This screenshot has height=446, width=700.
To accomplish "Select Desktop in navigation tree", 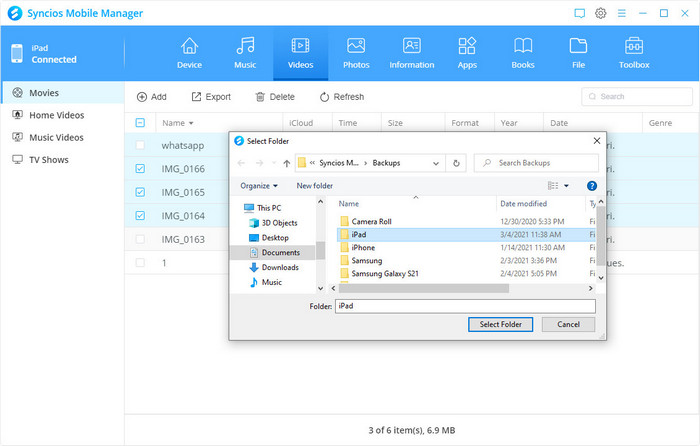I will 269,238.
